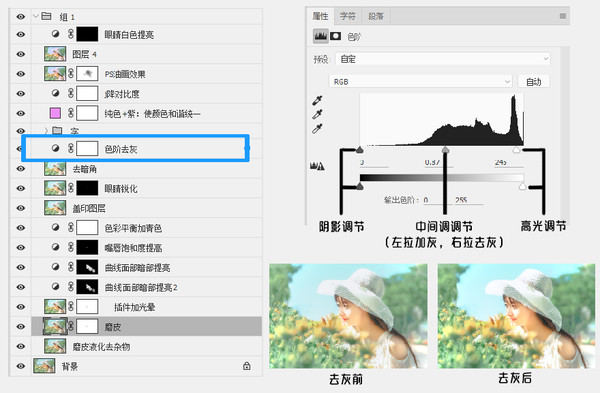
Task: Open the RGB channel dropdown
Action: pyautogui.click(x=420, y=82)
